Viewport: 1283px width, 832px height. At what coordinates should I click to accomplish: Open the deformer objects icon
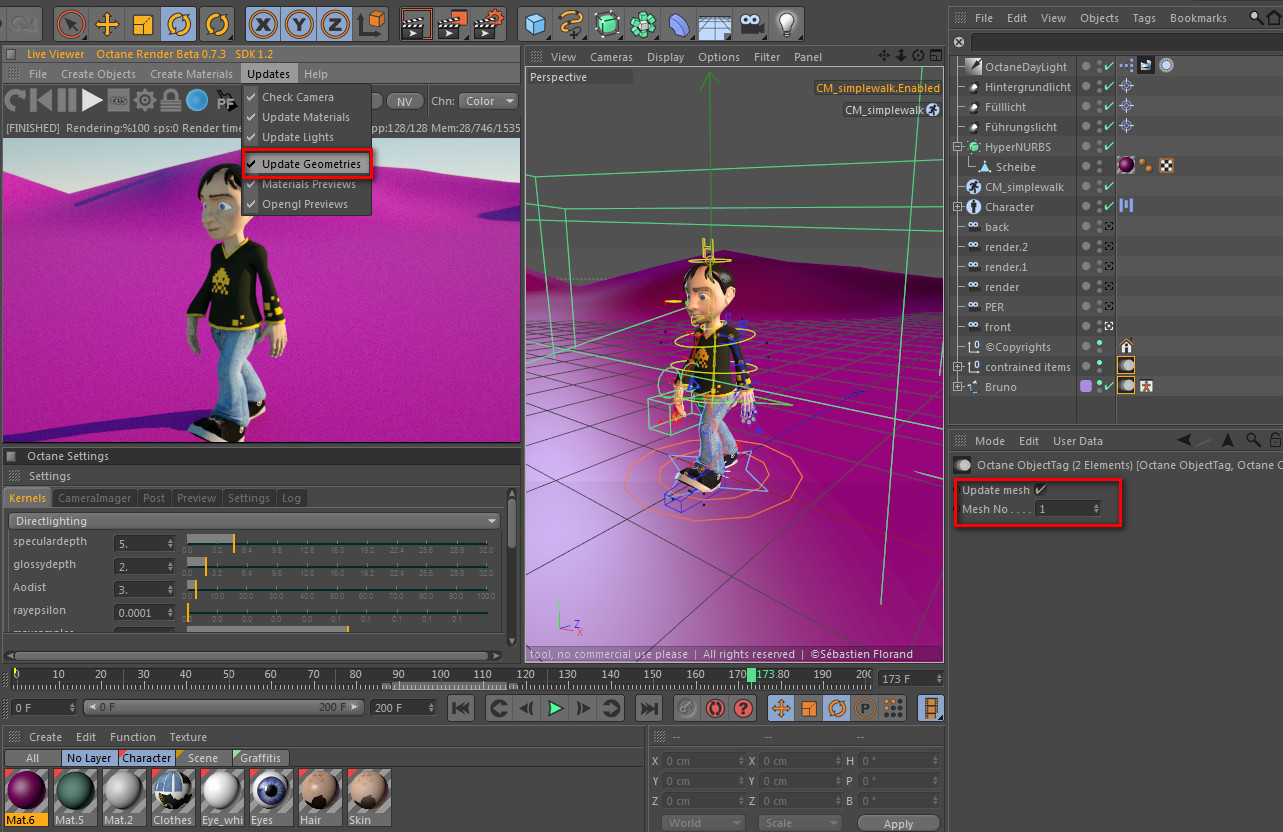pyautogui.click(x=679, y=22)
